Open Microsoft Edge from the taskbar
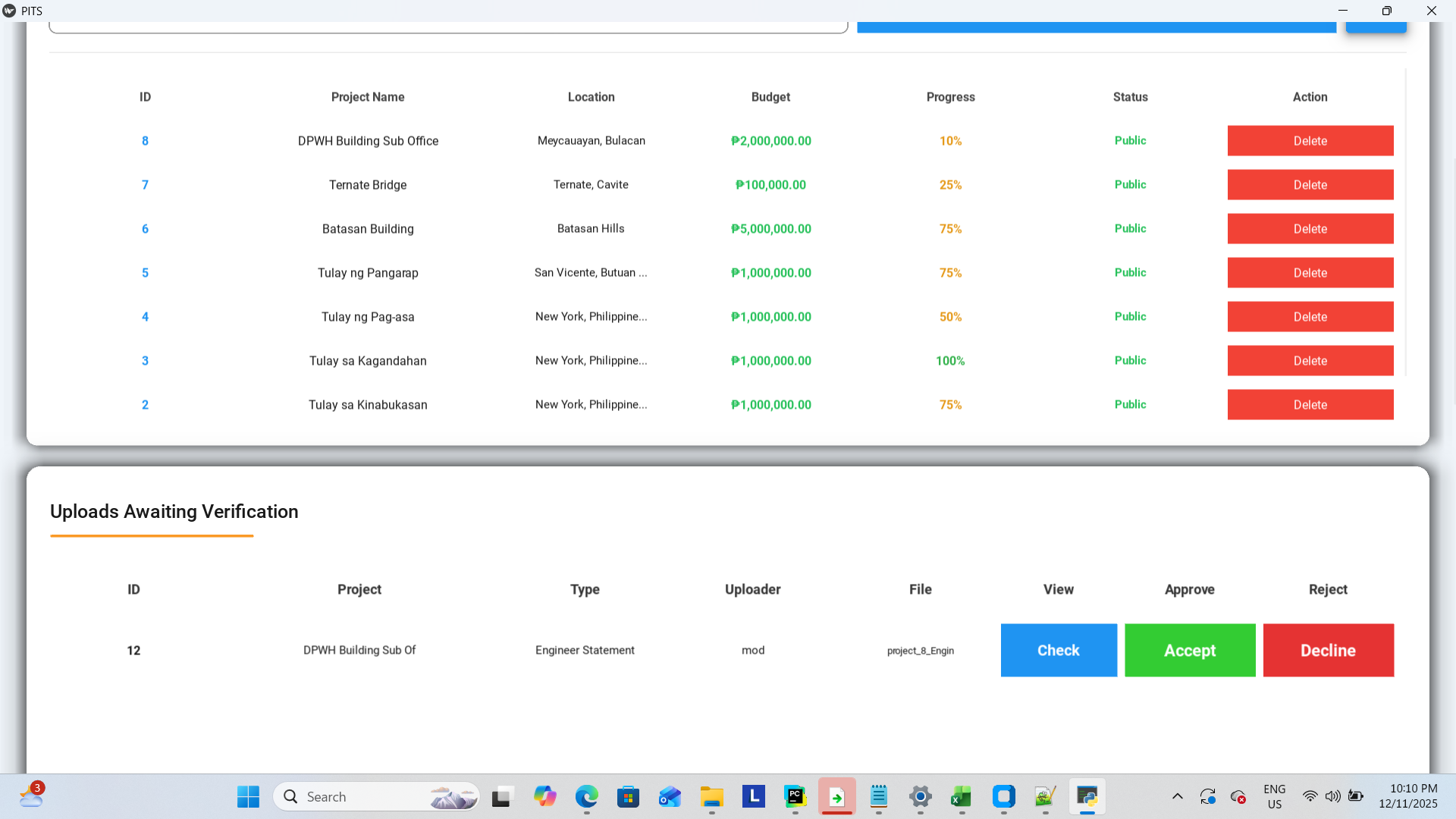 coord(586,797)
